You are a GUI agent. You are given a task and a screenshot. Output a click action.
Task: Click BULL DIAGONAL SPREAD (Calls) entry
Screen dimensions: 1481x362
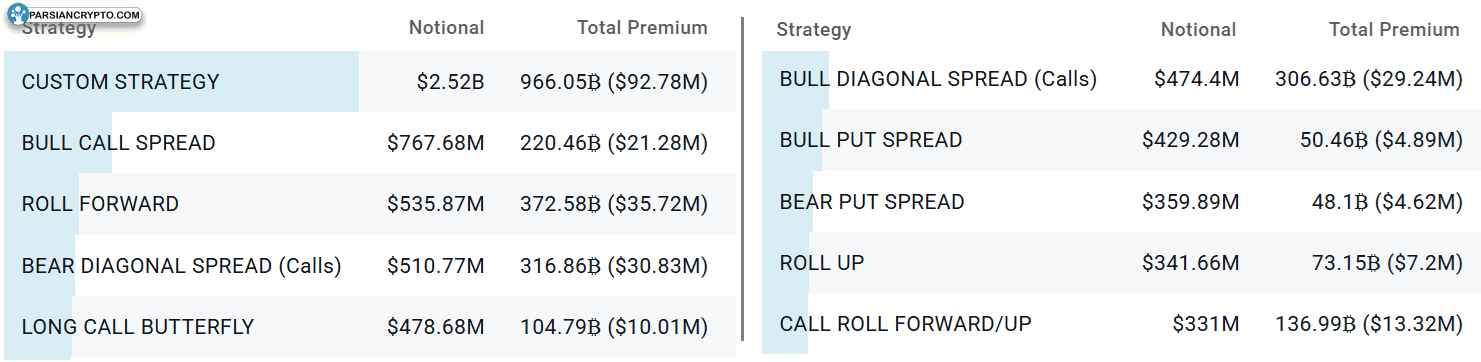(938, 79)
